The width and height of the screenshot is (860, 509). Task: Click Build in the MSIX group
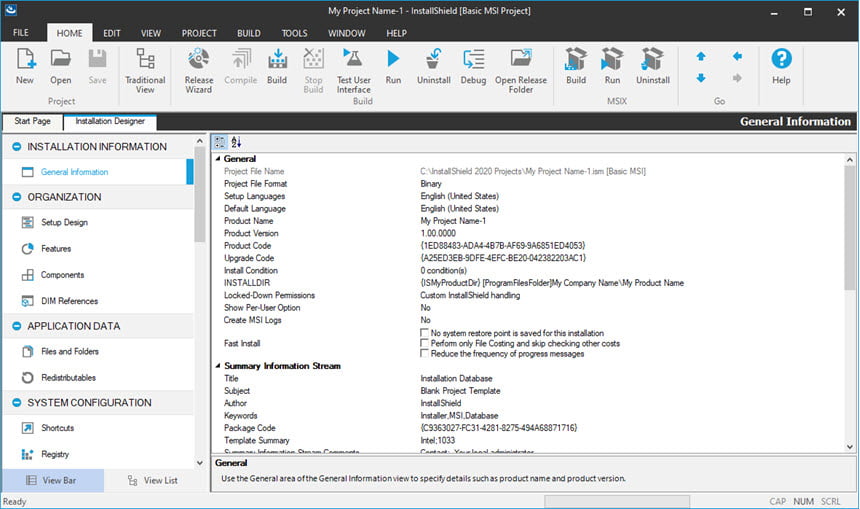[x=576, y=66]
